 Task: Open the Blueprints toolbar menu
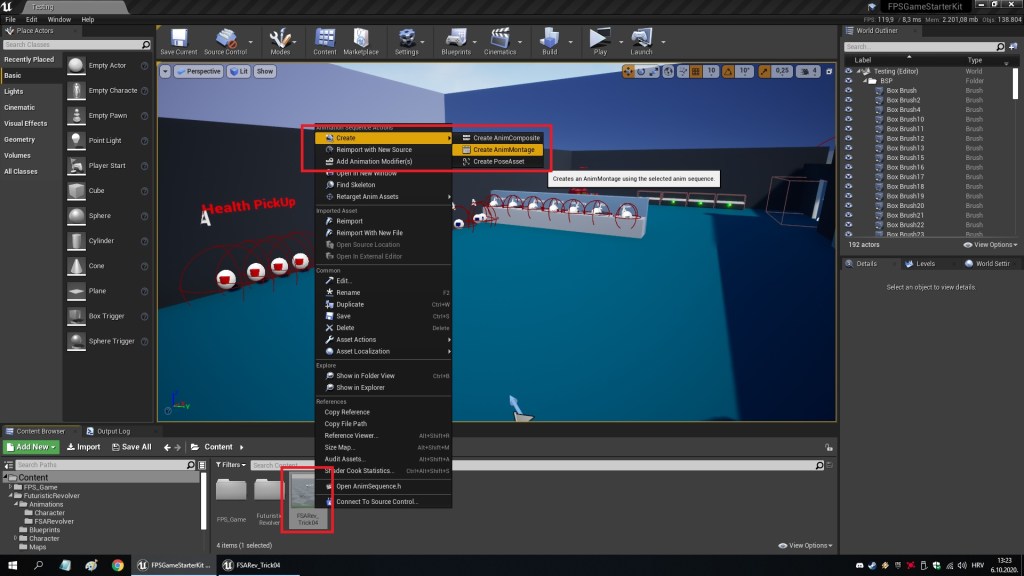coord(455,40)
